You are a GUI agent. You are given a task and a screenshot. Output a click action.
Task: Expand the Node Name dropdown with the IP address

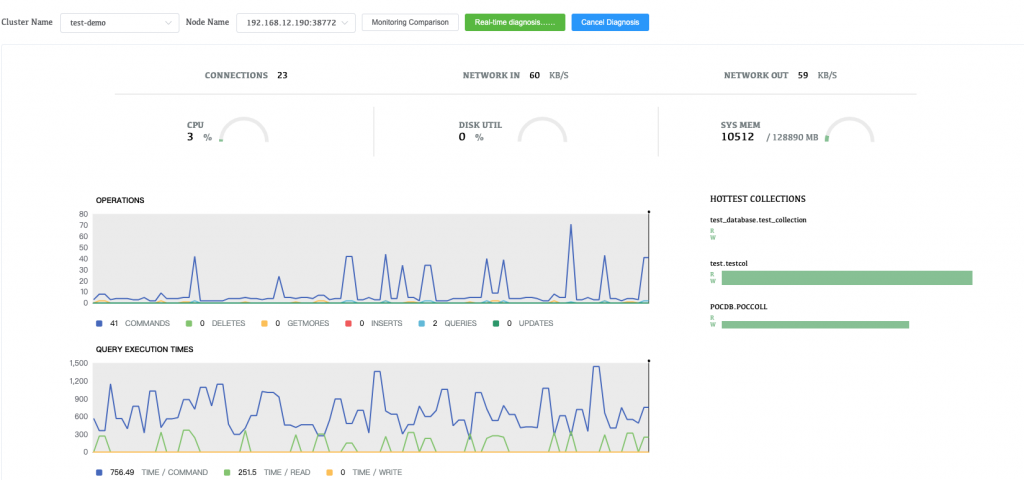(x=296, y=22)
